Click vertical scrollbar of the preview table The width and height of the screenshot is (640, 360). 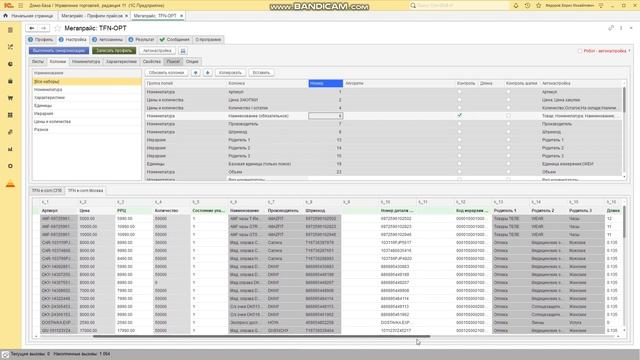(624, 223)
